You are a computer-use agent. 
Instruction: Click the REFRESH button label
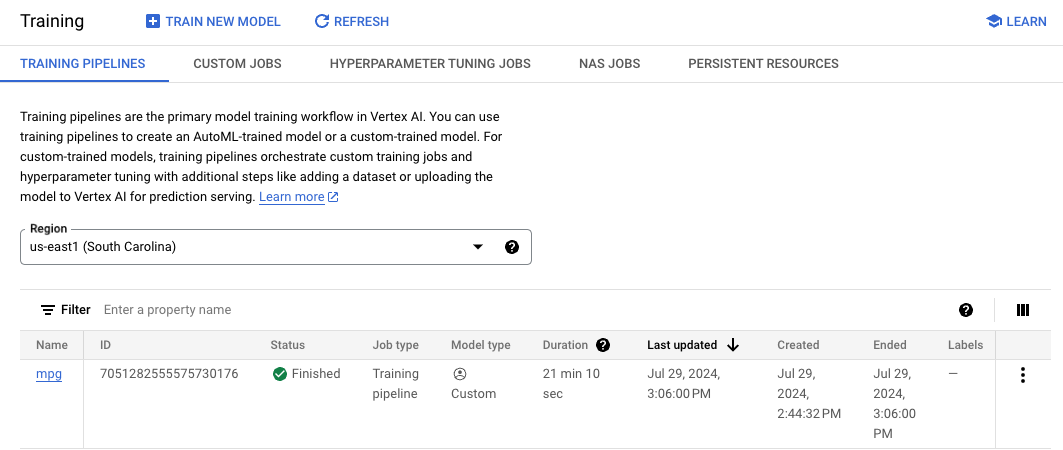(x=361, y=22)
